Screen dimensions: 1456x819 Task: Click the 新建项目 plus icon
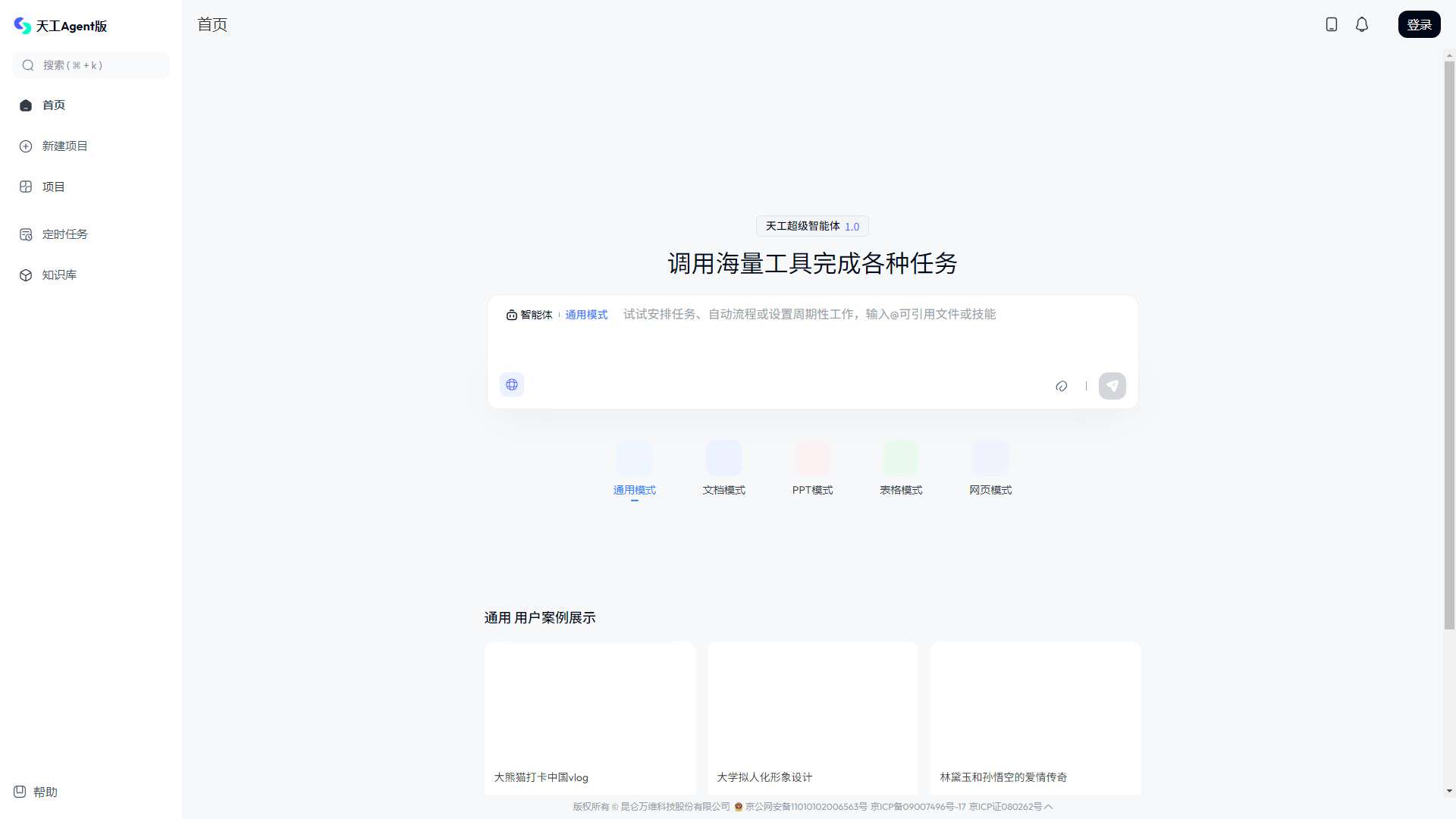26,146
